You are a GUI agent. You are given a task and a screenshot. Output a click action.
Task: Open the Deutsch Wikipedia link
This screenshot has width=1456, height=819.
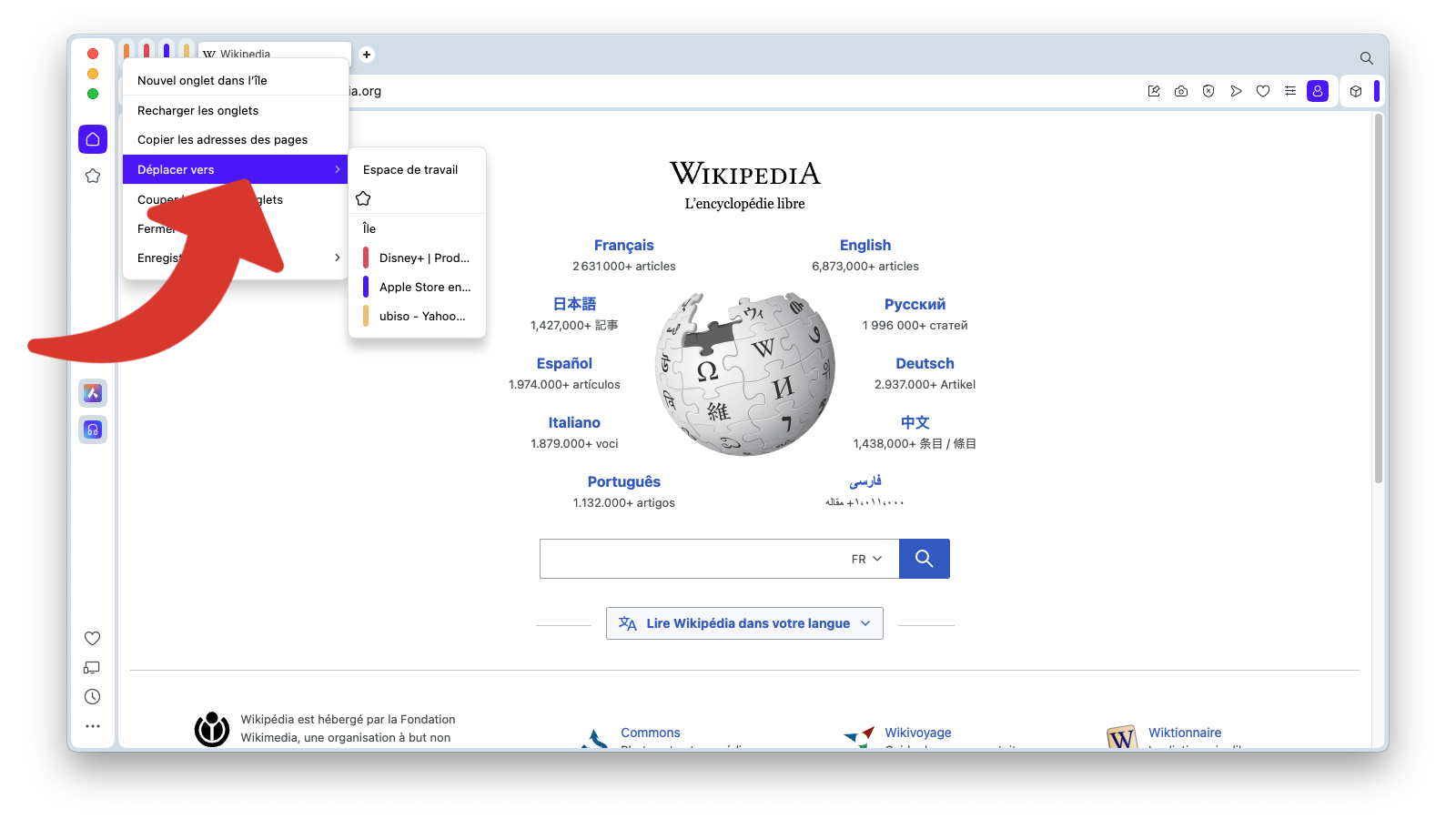tap(925, 363)
